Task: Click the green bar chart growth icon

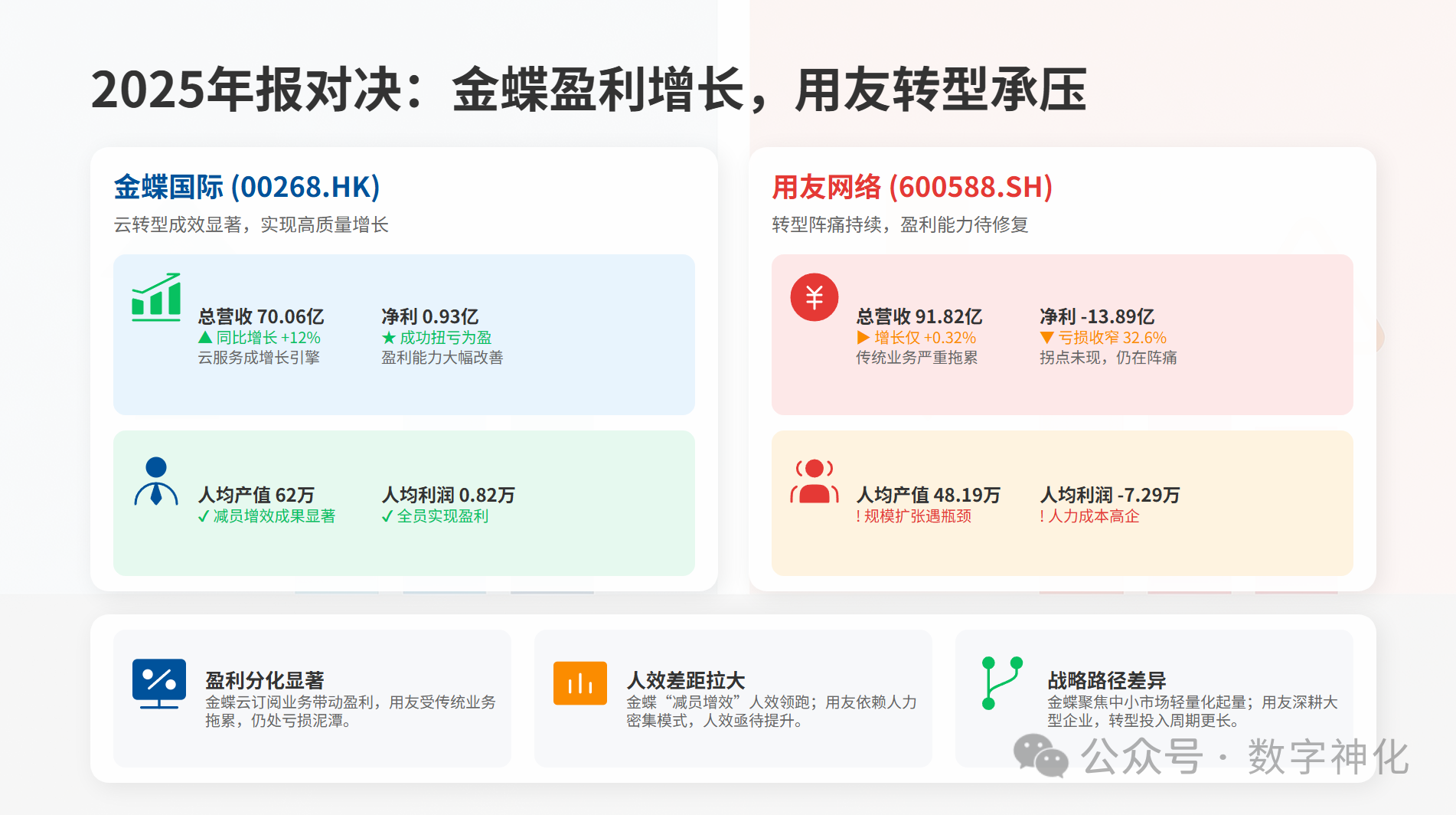Action: point(156,297)
